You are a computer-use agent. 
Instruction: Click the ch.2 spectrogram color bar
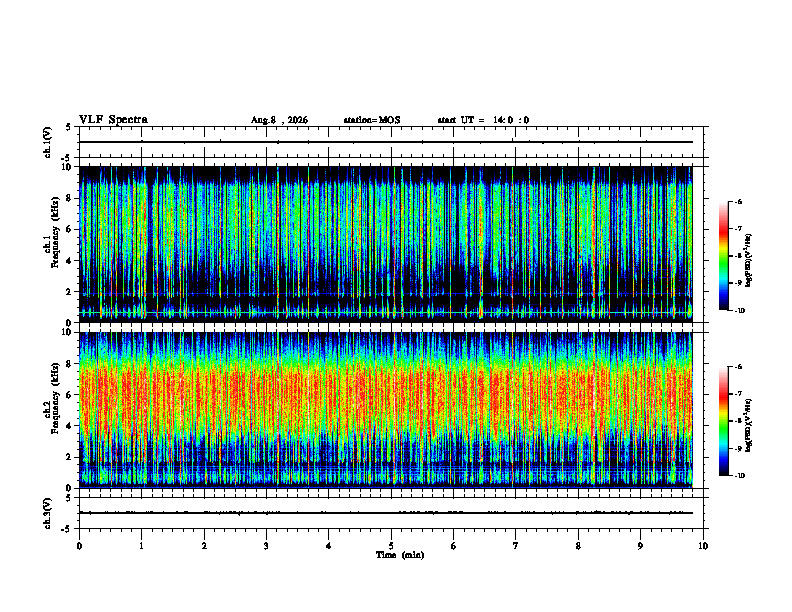(723, 421)
